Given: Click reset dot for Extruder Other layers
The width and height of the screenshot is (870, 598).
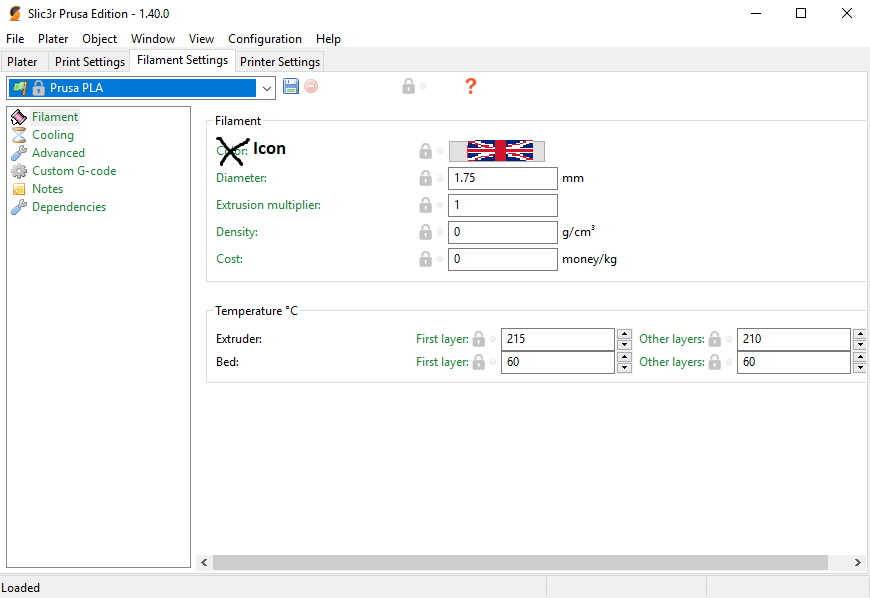Looking at the screenshot, I should pyautogui.click(x=729, y=339).
